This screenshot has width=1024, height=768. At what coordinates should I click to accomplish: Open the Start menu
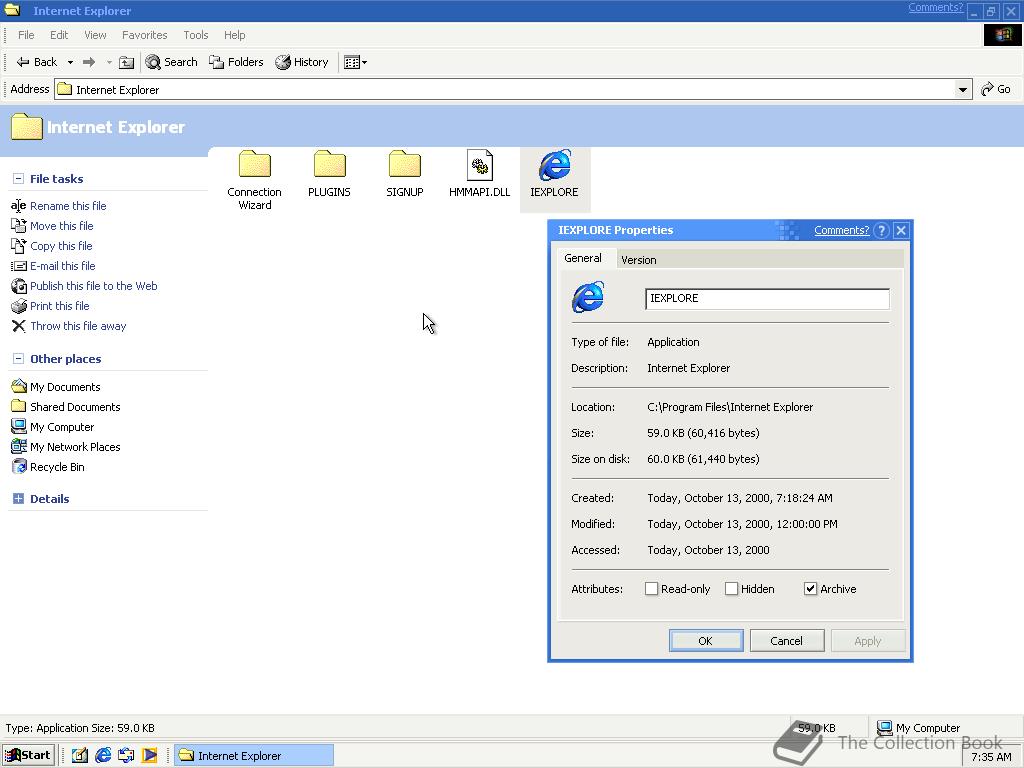coord(28,755)
